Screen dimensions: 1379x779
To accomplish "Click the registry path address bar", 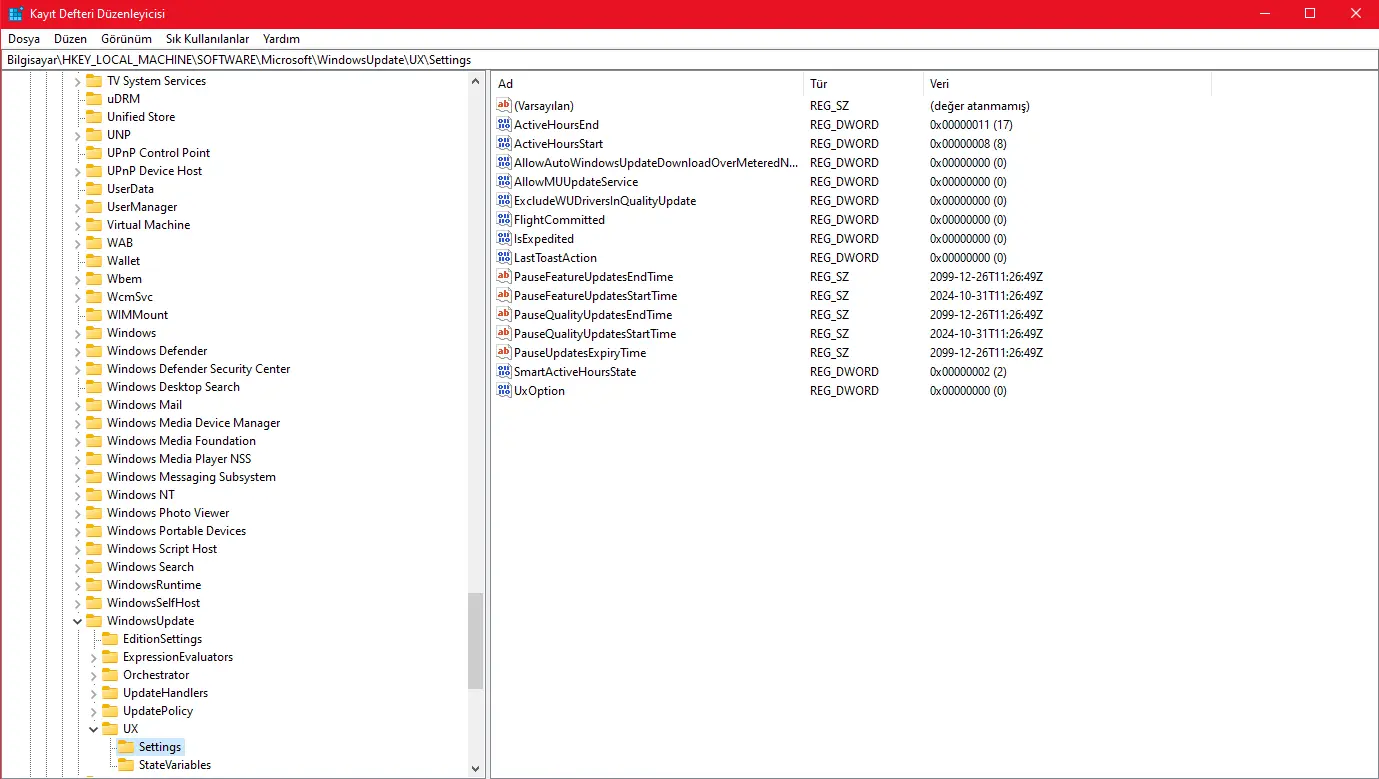I will 689,60.
